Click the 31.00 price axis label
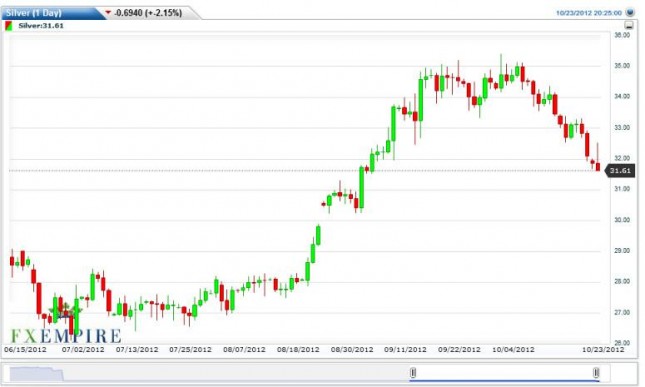 [x=622, y=189]
